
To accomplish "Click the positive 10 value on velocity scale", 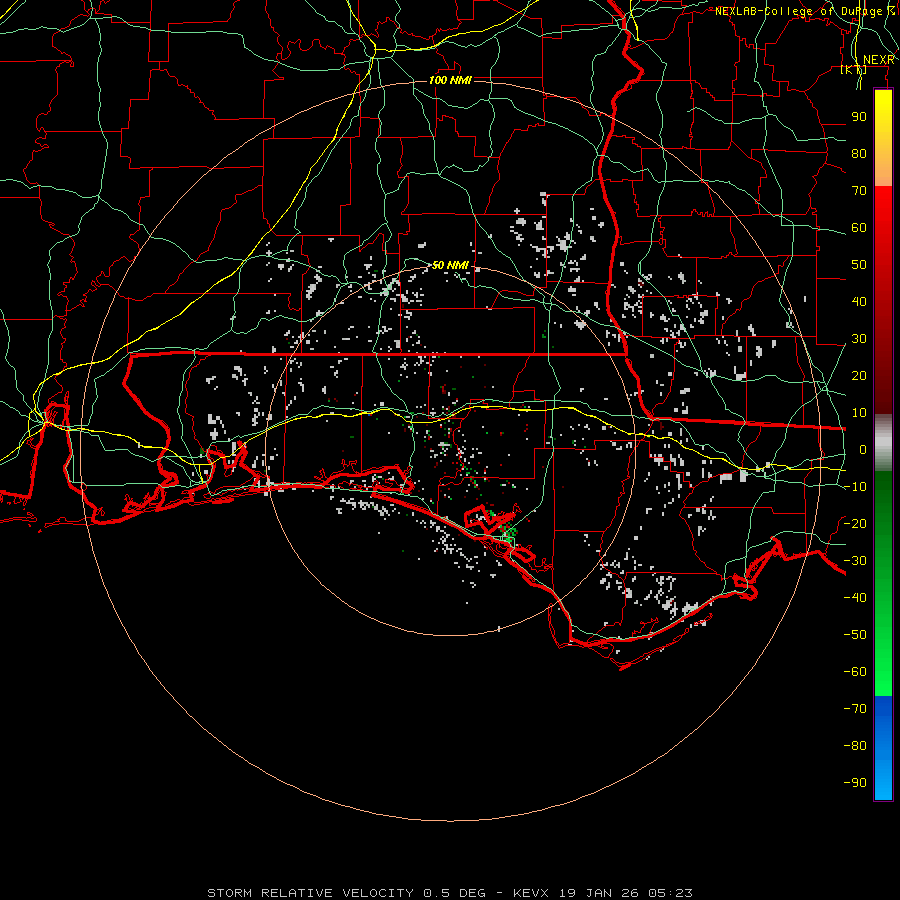I will (859, 413).
